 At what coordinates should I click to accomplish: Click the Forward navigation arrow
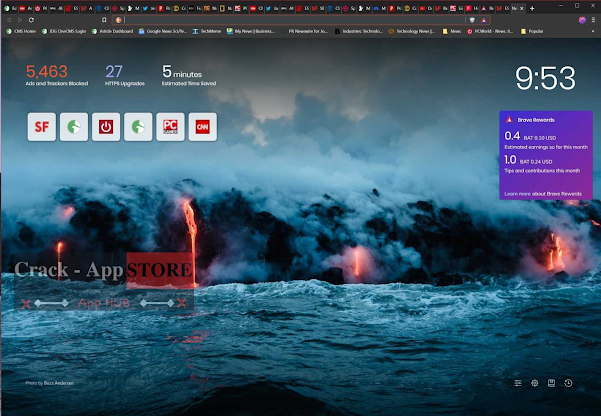click(x=20, y=20)
